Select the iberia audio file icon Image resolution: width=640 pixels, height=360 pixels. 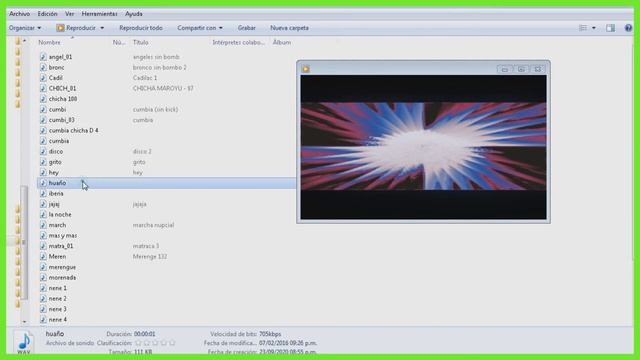click(43, 193)
